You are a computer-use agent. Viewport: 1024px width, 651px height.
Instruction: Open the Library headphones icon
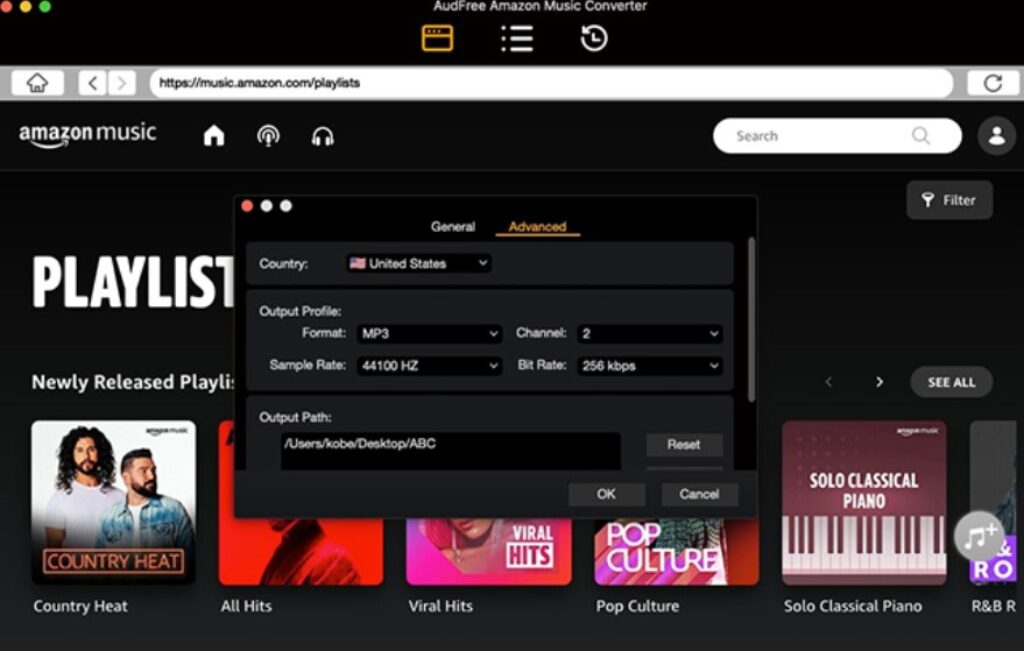pos(323,135)
